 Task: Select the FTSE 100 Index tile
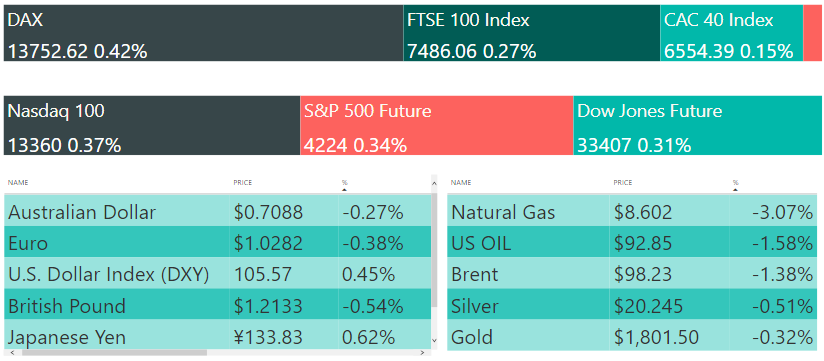click(532, 33)
